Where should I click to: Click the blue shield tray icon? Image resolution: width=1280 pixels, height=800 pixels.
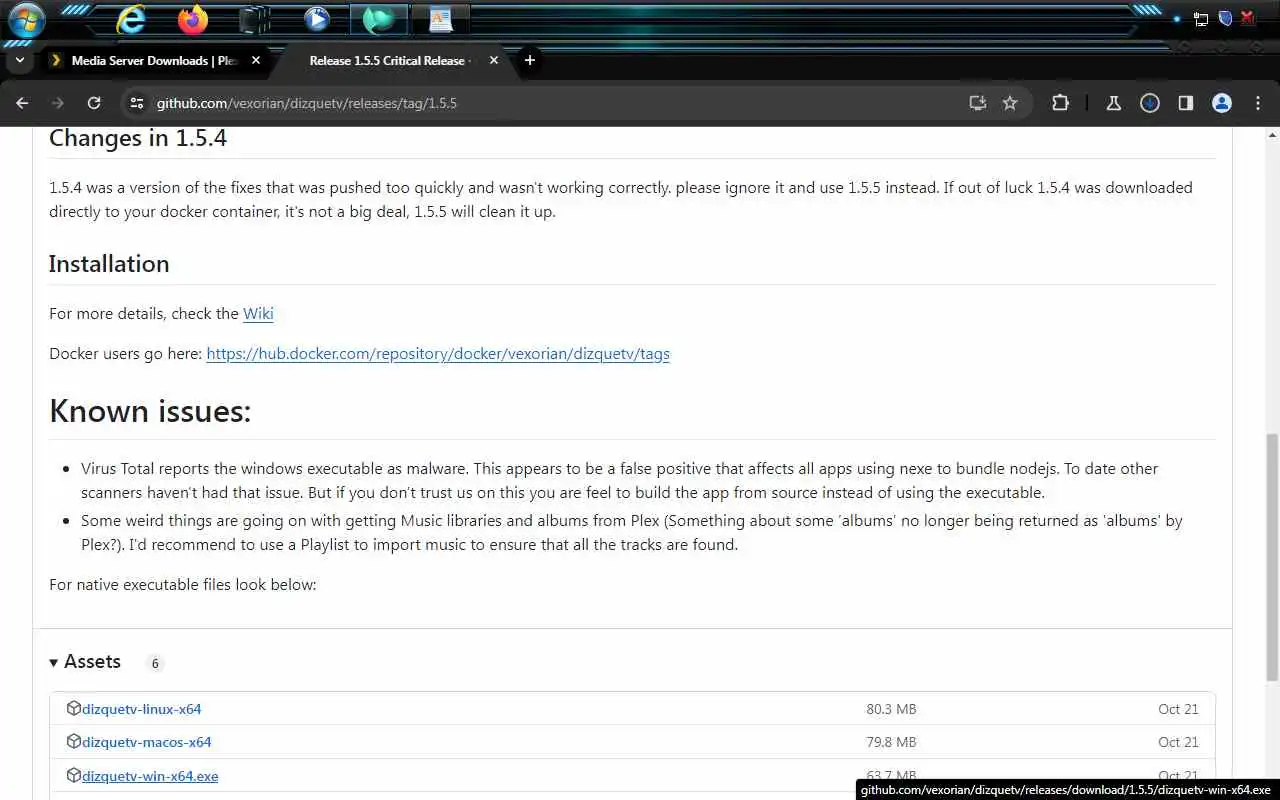1224,18
